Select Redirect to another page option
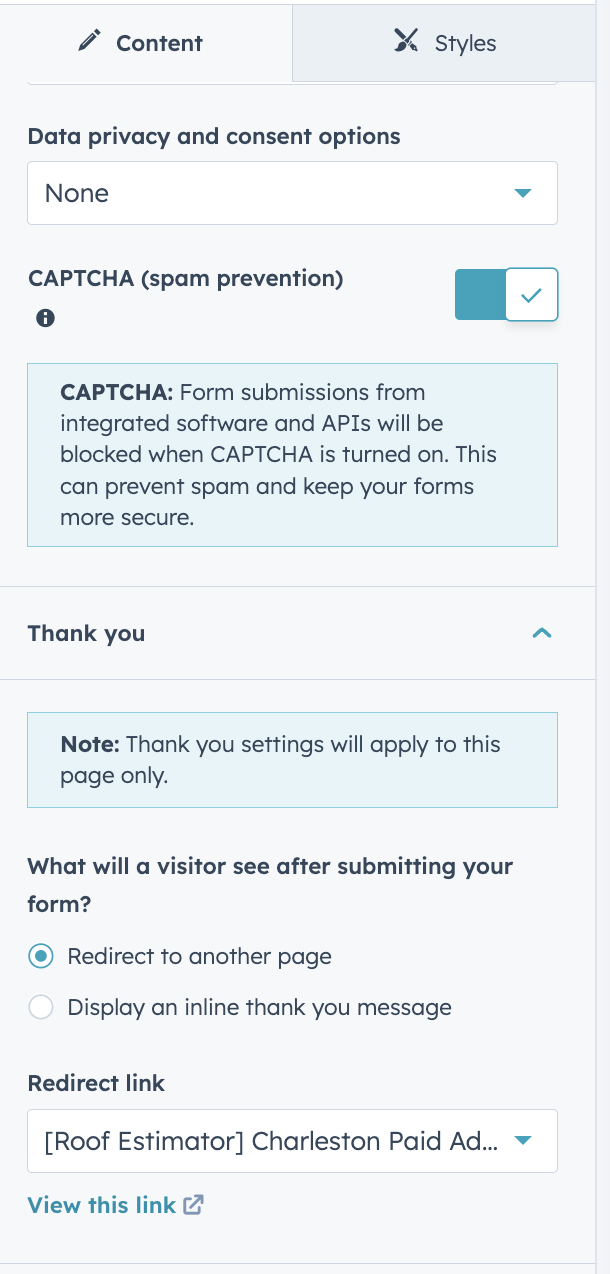Image resolution: width=610 pixels, height=1274 pixels. 41,956
